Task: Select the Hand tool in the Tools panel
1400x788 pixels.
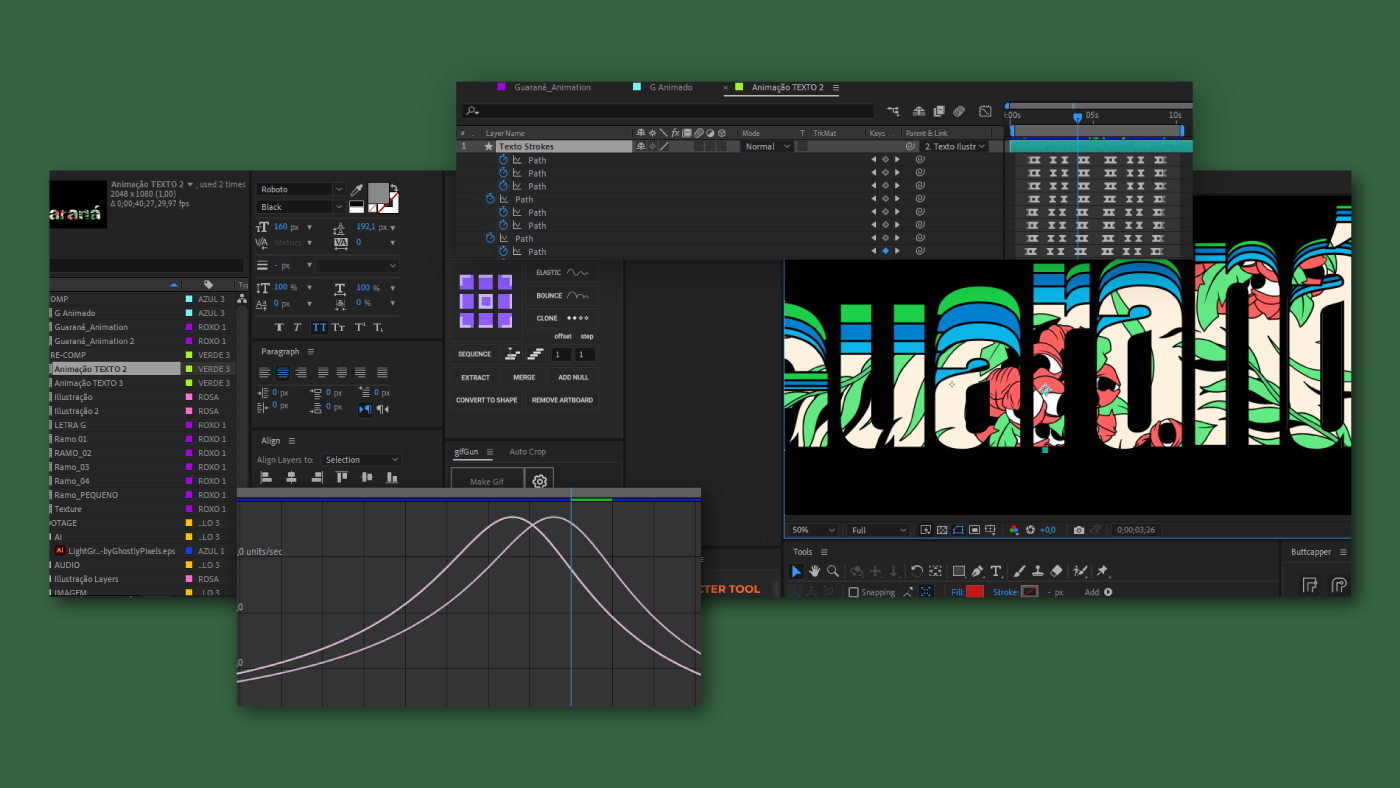Action: pos(815,571)
